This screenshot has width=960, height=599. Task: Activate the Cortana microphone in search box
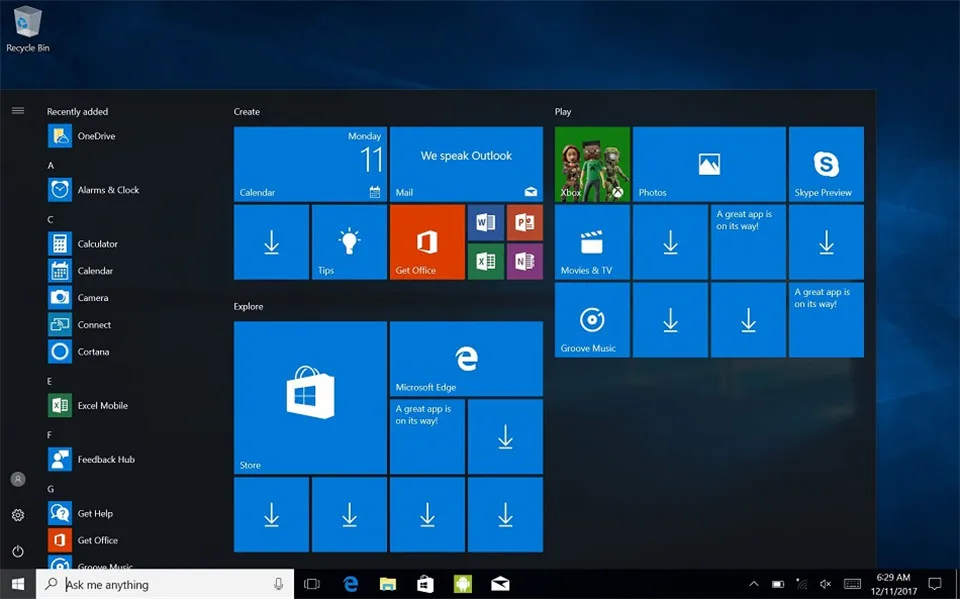pos(279,584)
